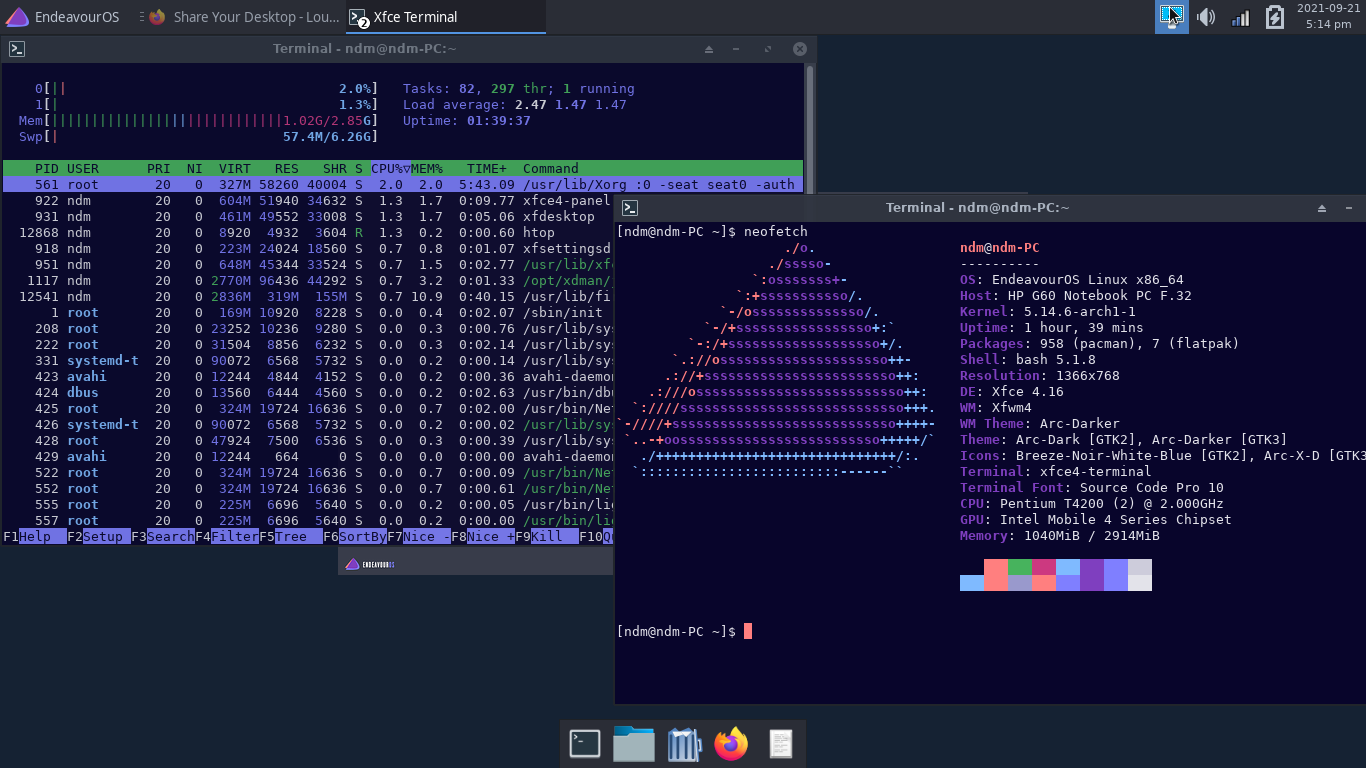Viewport: 1366px width, 768px height.
Task: Click the battery charging tray icon
Action: pos(1274,17)
